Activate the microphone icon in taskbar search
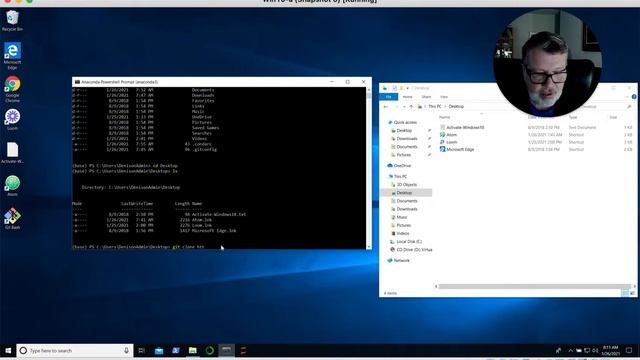The width and height of the screenshot is (640, 360). [126, 351]
